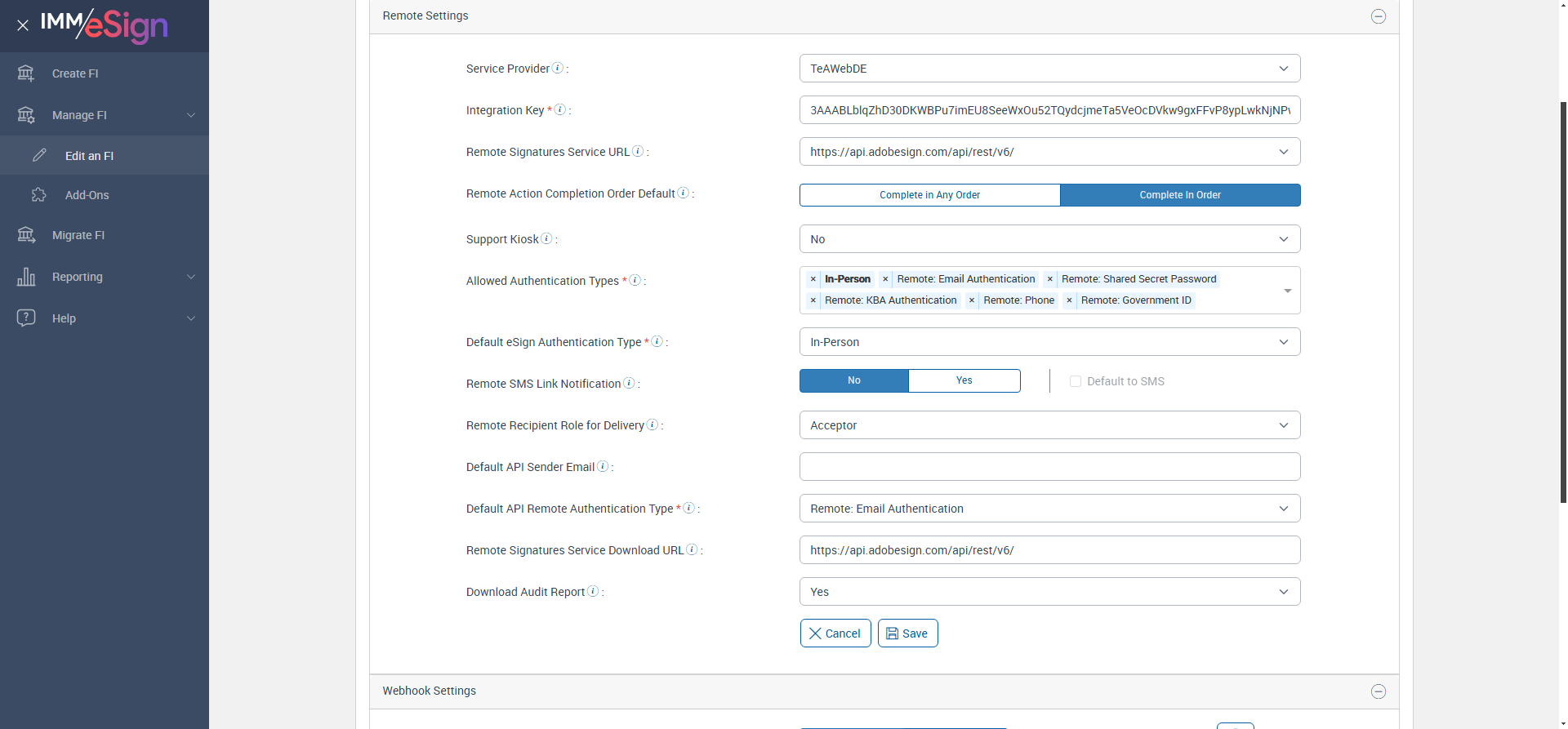Click the Help question mark icon

[x=26, y=318]
